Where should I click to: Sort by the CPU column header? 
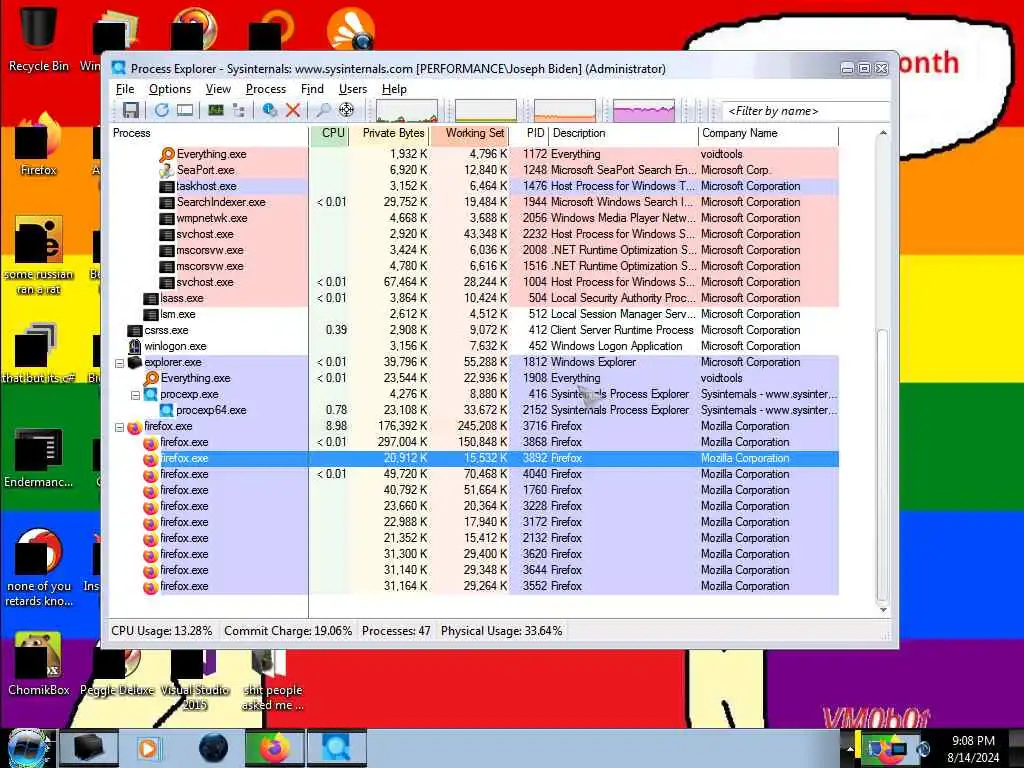329,133
